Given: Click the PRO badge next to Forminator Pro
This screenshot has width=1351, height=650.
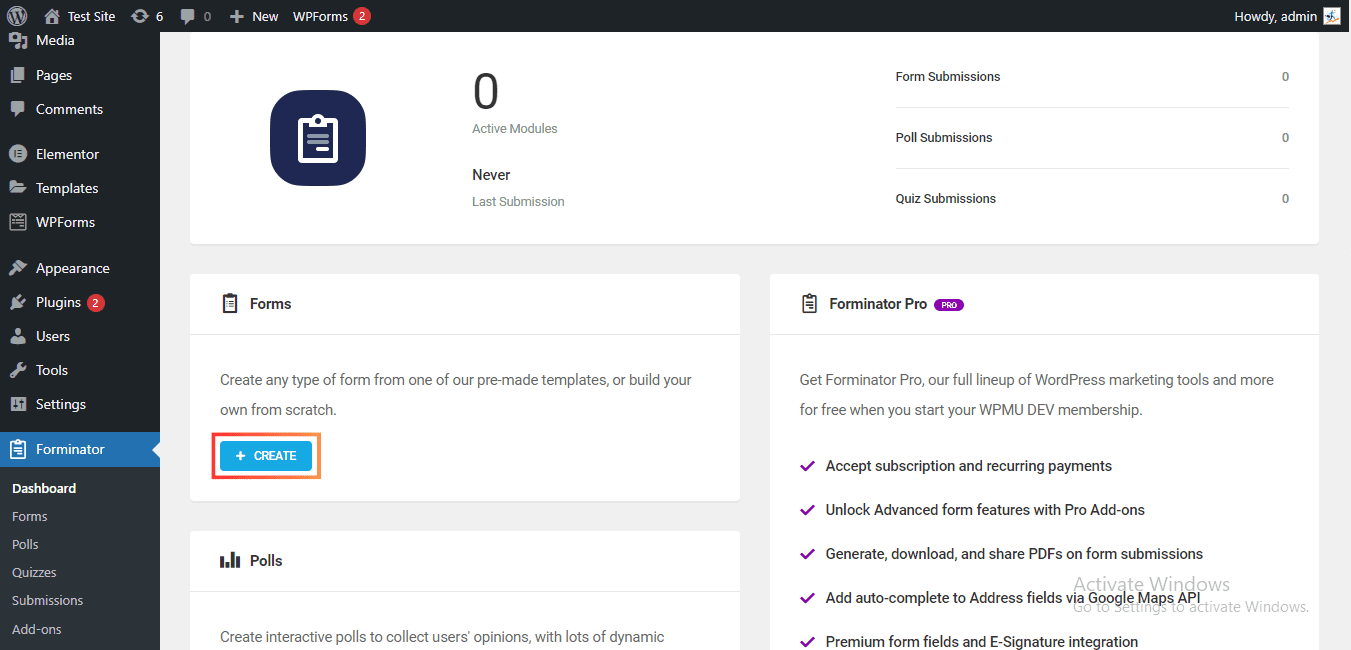Looking at the screenshot, I should point(948,304).
